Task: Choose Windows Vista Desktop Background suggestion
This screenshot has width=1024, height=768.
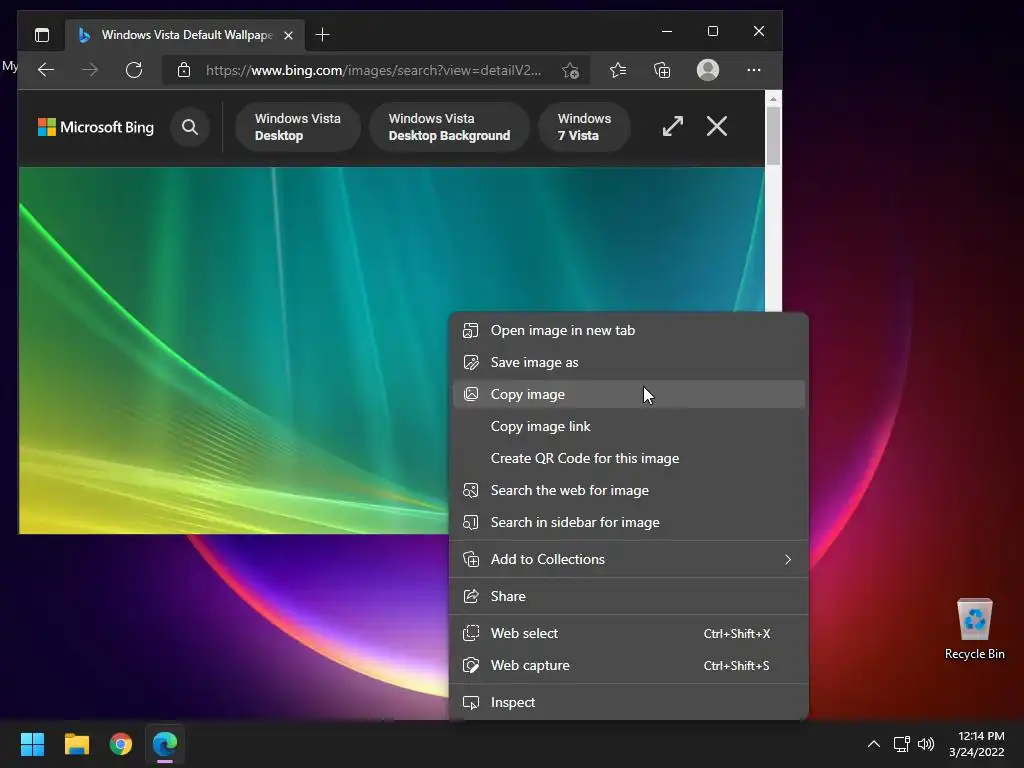Action: 449,127
